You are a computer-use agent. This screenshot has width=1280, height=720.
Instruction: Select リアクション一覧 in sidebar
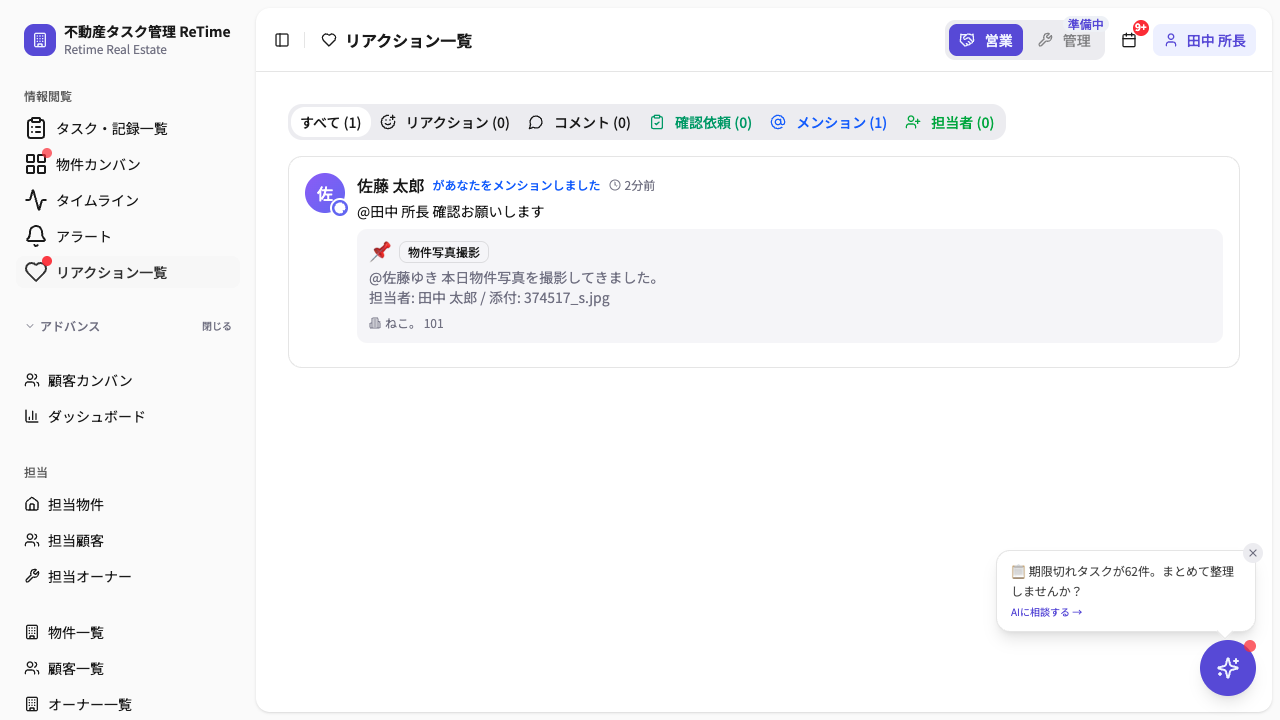click(128, 272)
